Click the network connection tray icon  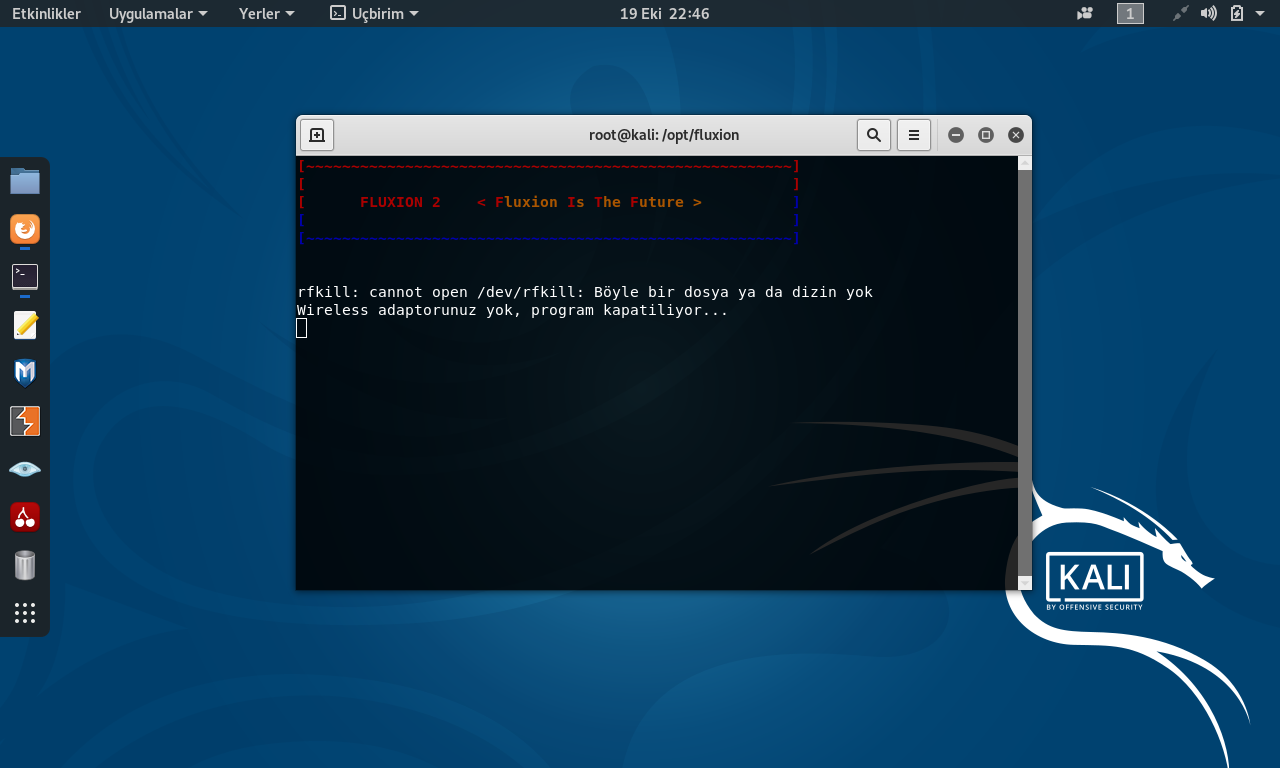1181,13
